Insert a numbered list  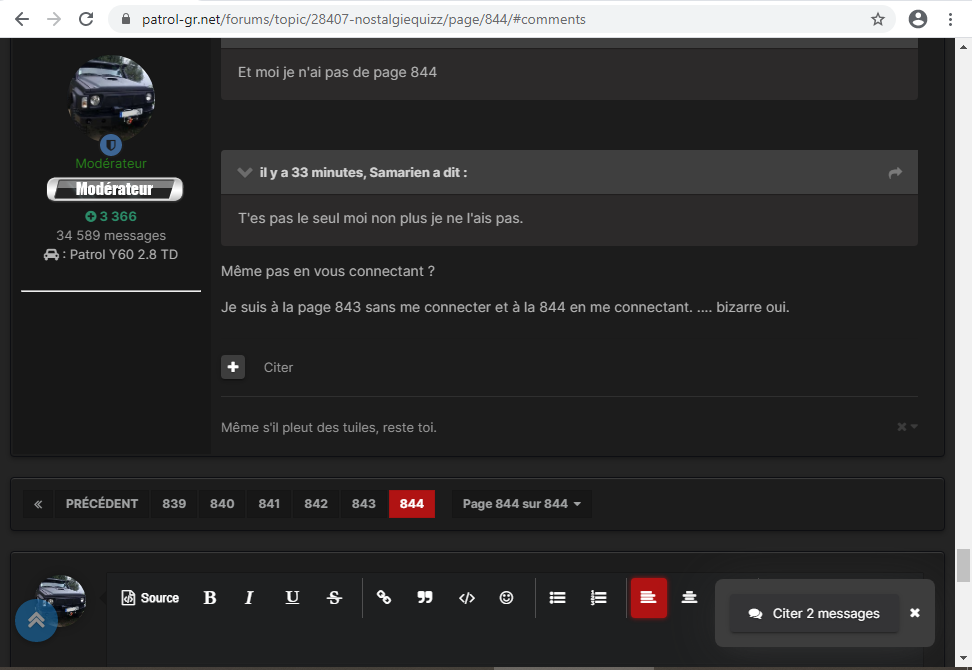[x=598, y=597]
